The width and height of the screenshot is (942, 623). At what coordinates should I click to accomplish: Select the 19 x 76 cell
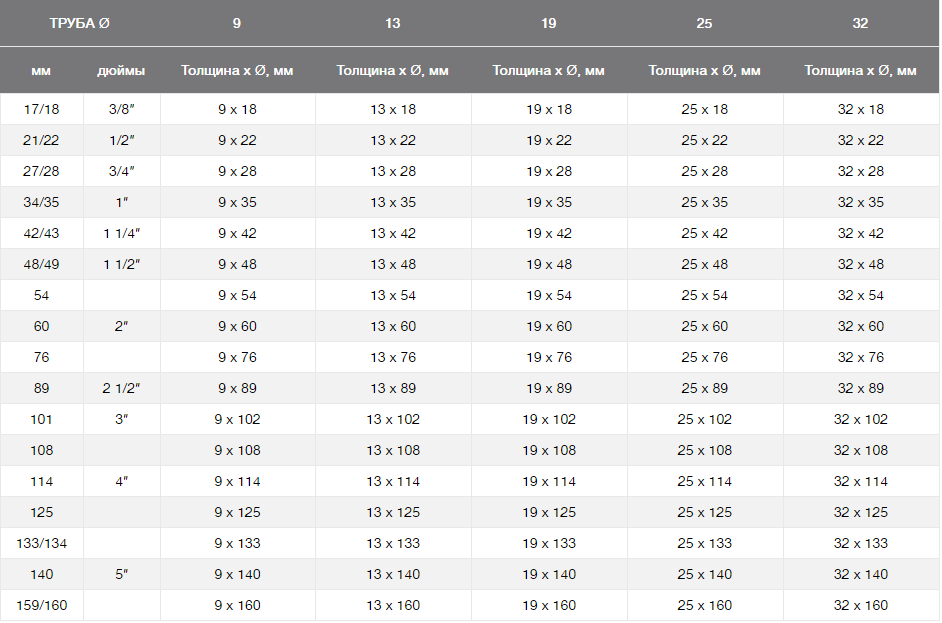click(549, 357)
